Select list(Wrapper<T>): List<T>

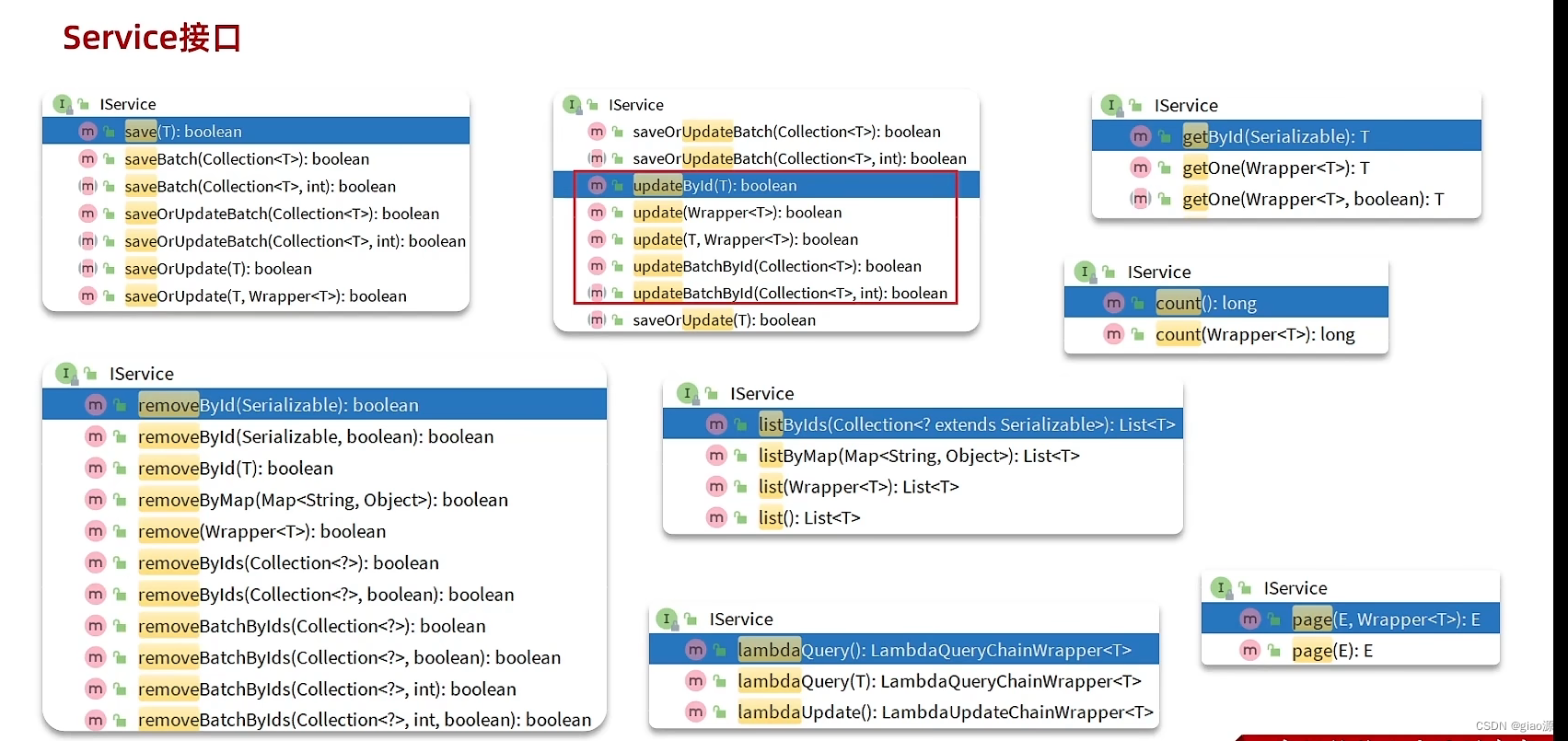(859, 486)
